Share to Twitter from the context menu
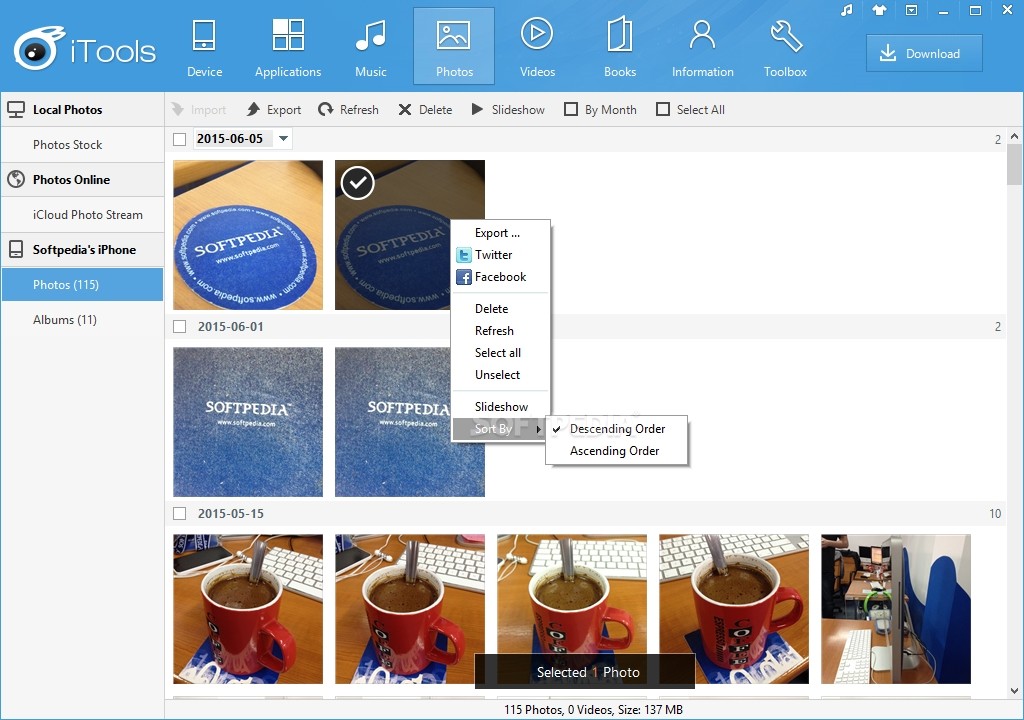1024x720 pixels. (x=501, y=255)
